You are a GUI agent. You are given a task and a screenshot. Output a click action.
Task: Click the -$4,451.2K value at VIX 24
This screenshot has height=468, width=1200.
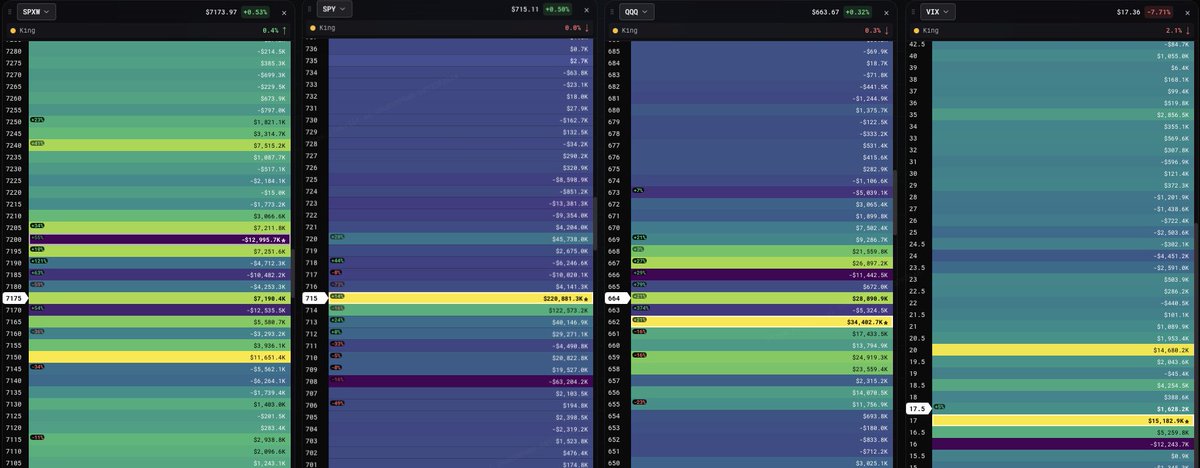point(1169,257)
